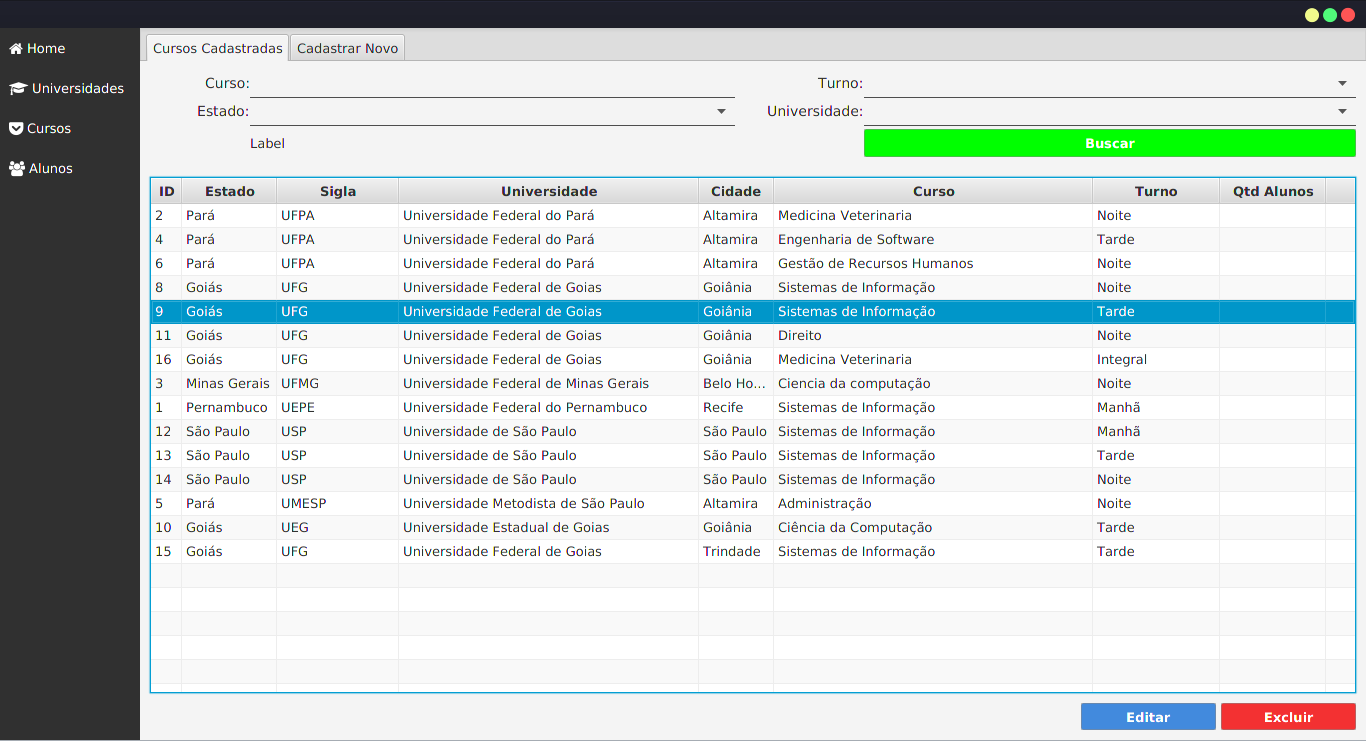Screen dimensions: 1366x741
Task: Open the Home menu label
Action: [46, 48]
